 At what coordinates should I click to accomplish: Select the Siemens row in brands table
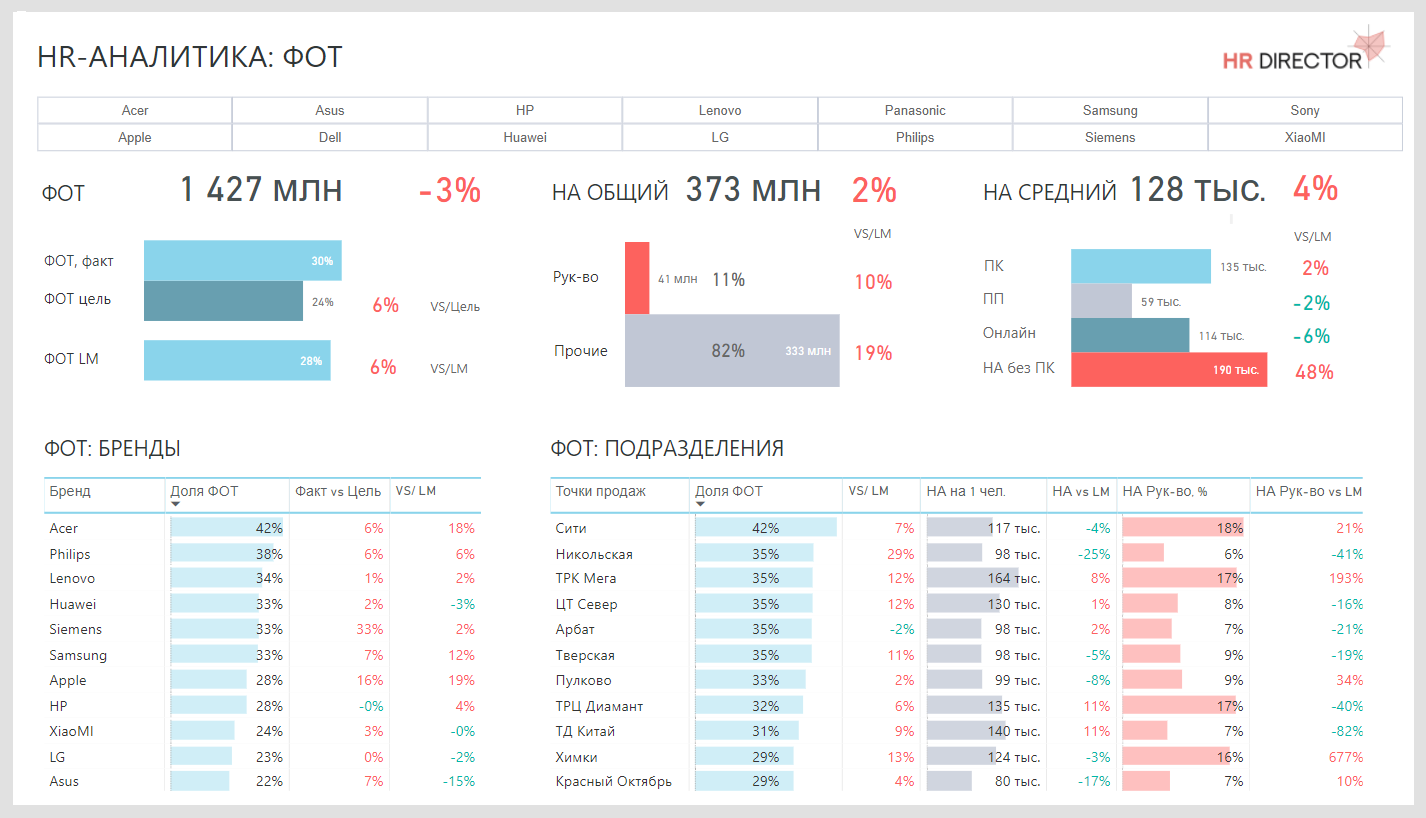263,629
